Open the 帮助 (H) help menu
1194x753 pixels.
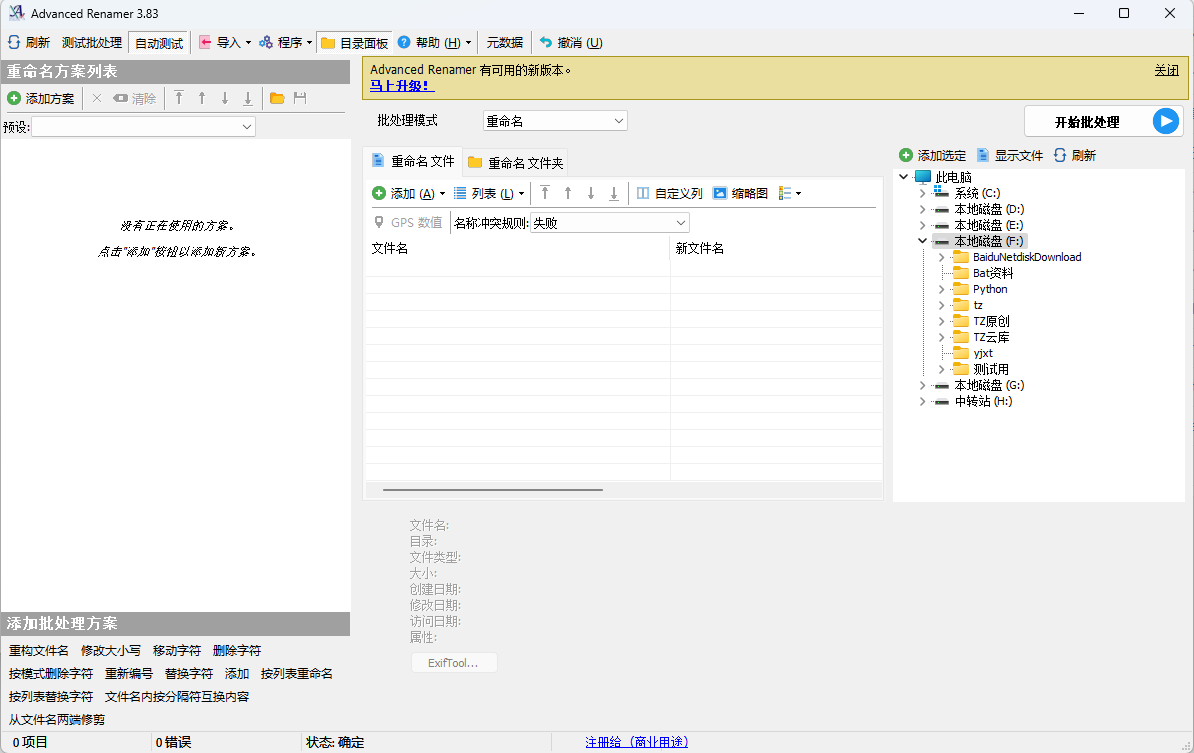(x=435, y=43)
